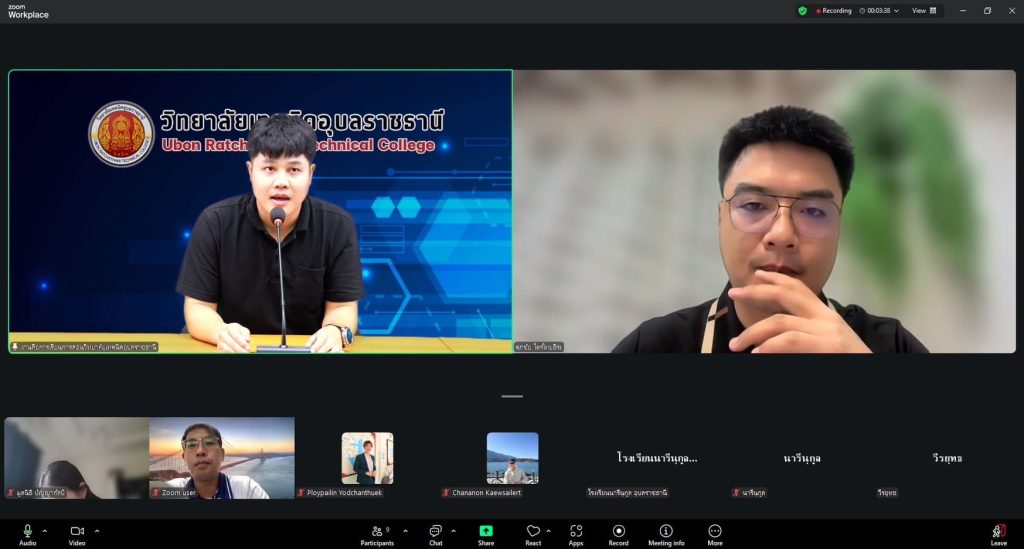The height and width of the screenshot is (549, 1024).
Task: Click the Record icon in toolbar
Action: (619, 531)
